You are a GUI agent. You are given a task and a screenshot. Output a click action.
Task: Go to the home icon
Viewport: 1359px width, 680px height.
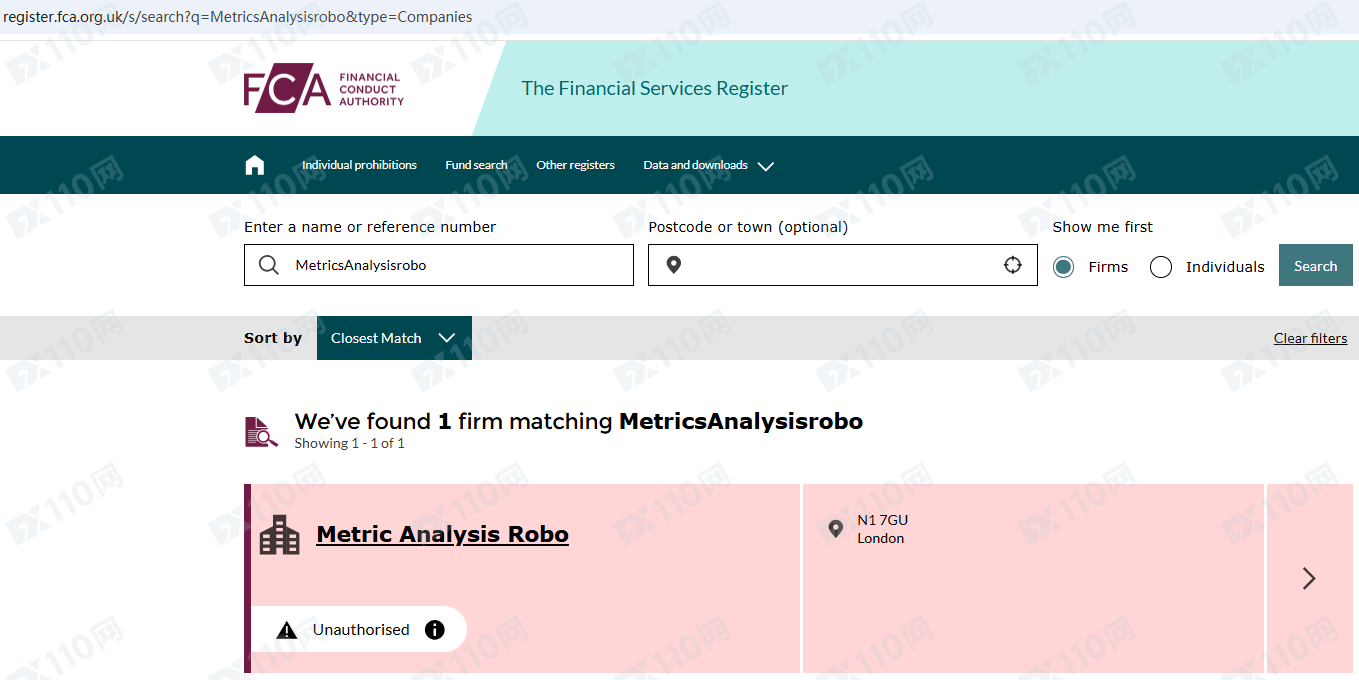(x=255, y=165)
